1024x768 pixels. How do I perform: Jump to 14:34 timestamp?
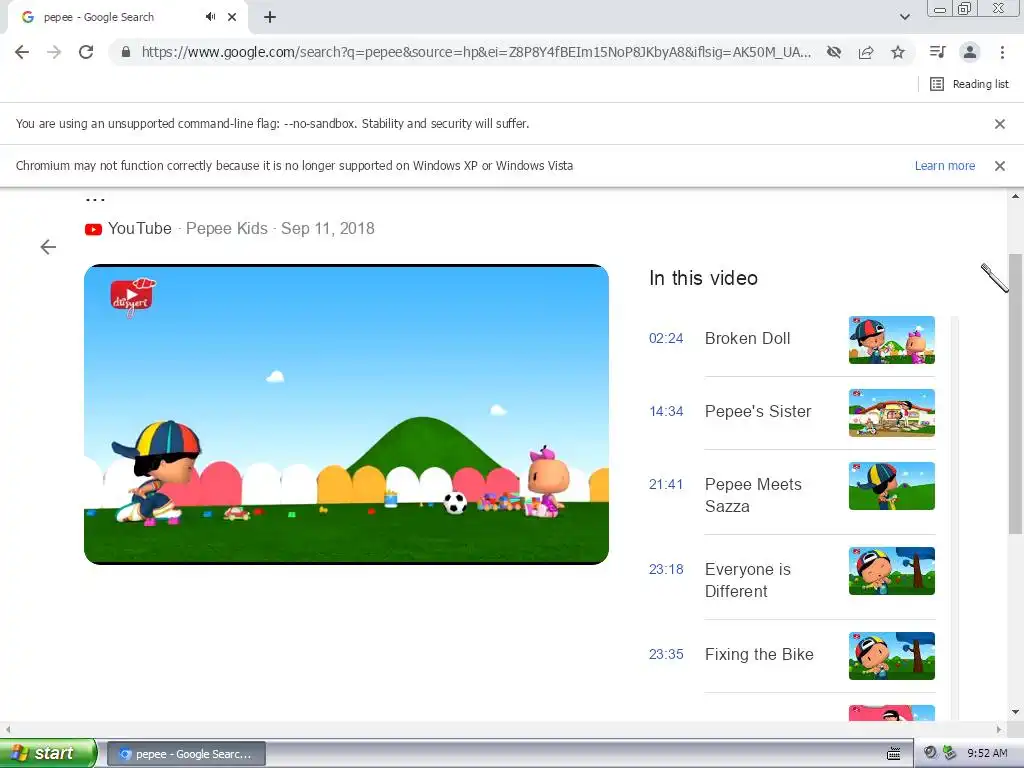(665, 411)
